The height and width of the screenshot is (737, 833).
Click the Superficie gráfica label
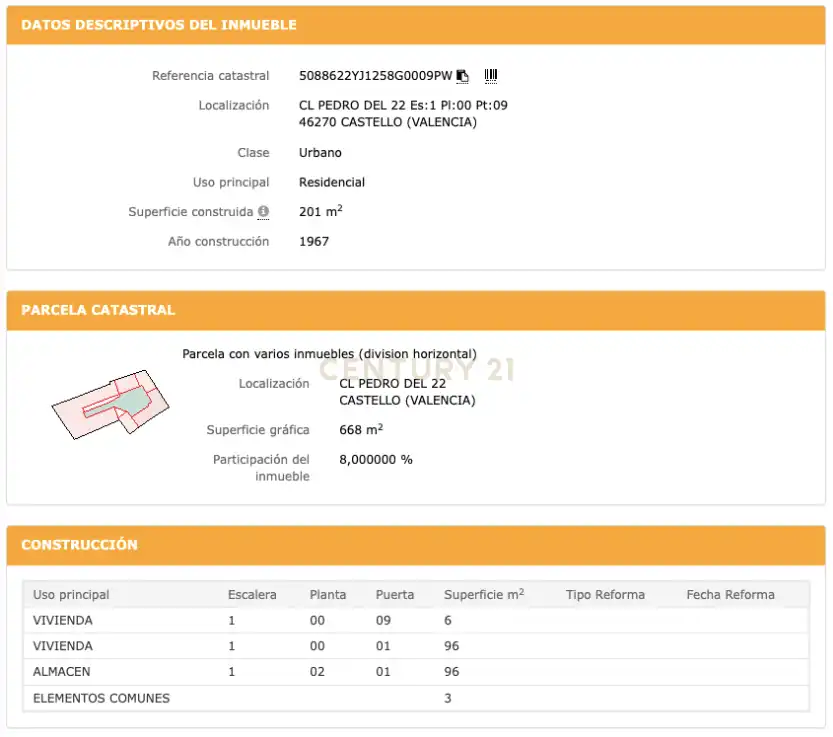(258, 430)
